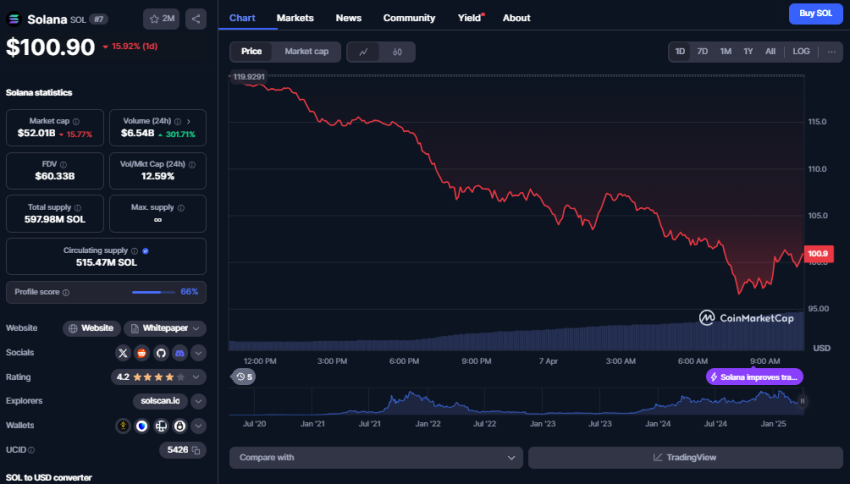Click the Buy SOL button
The width and height of the screenshot is (850, 484).
tap(815, 14)
